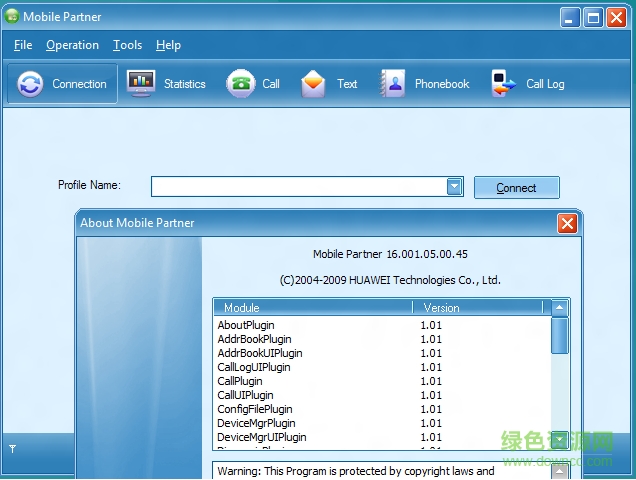Screen dimensions: 636x480
Task: Open the File menu
Action: [x=23, y=45]
